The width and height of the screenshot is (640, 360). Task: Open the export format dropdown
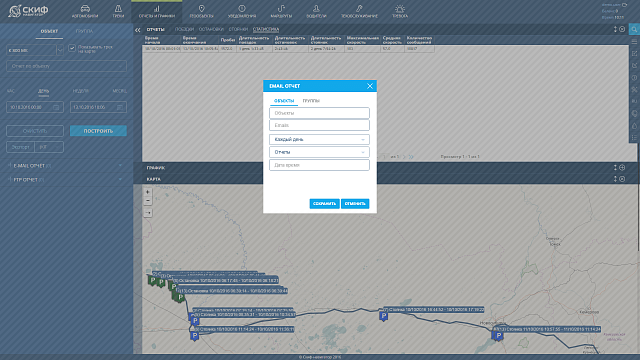(x=49, y=147)
